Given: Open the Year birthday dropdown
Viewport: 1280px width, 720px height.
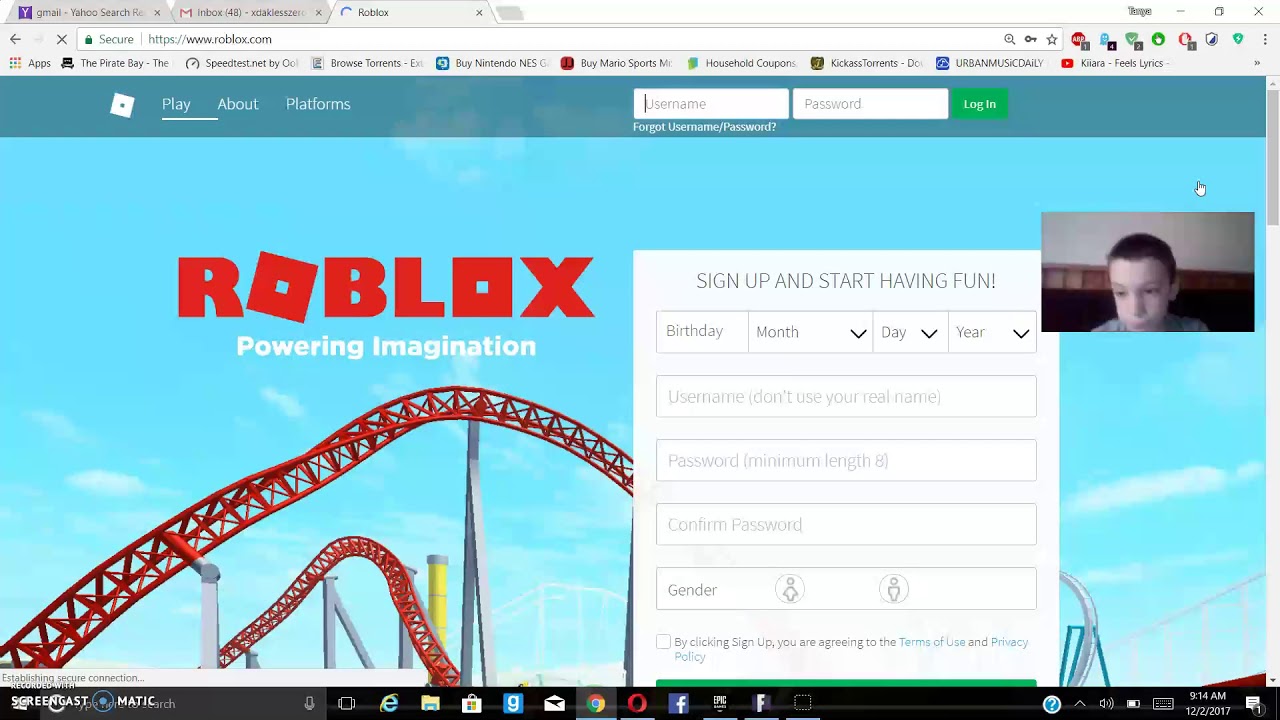Looking at the screenshot, I should click(x=992, y=332).
